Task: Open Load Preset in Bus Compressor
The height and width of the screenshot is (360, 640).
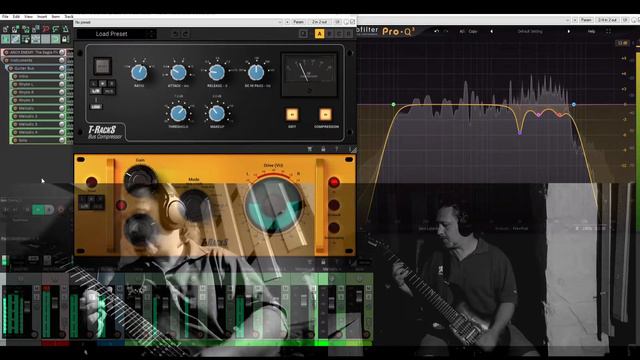Action: (x=111, y=34)
